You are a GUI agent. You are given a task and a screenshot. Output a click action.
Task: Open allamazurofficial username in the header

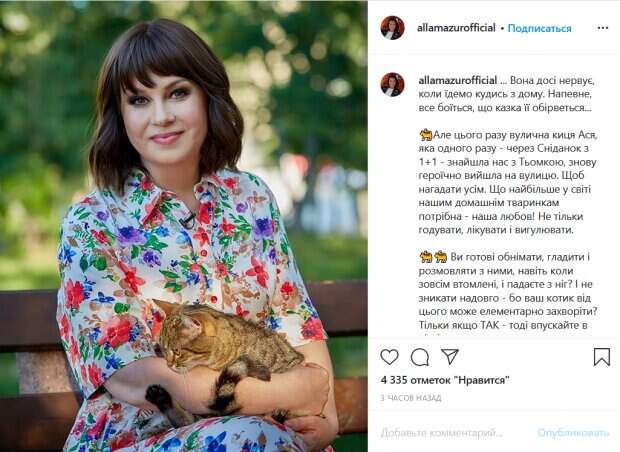tap(456, 28)
